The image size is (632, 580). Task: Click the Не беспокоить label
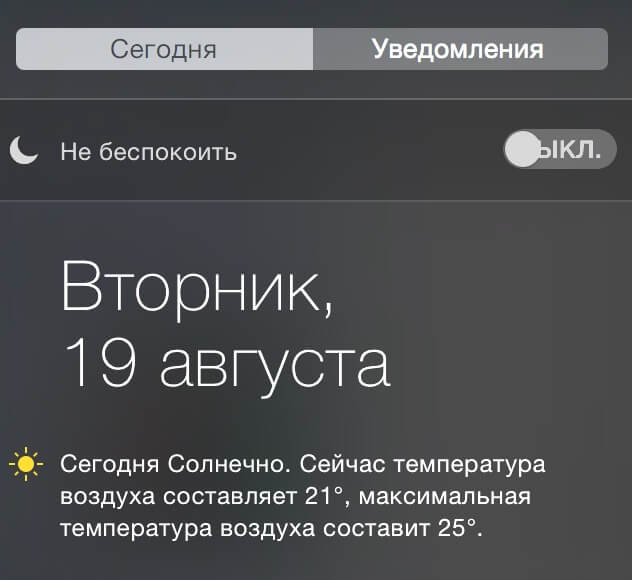click(148, 152)
